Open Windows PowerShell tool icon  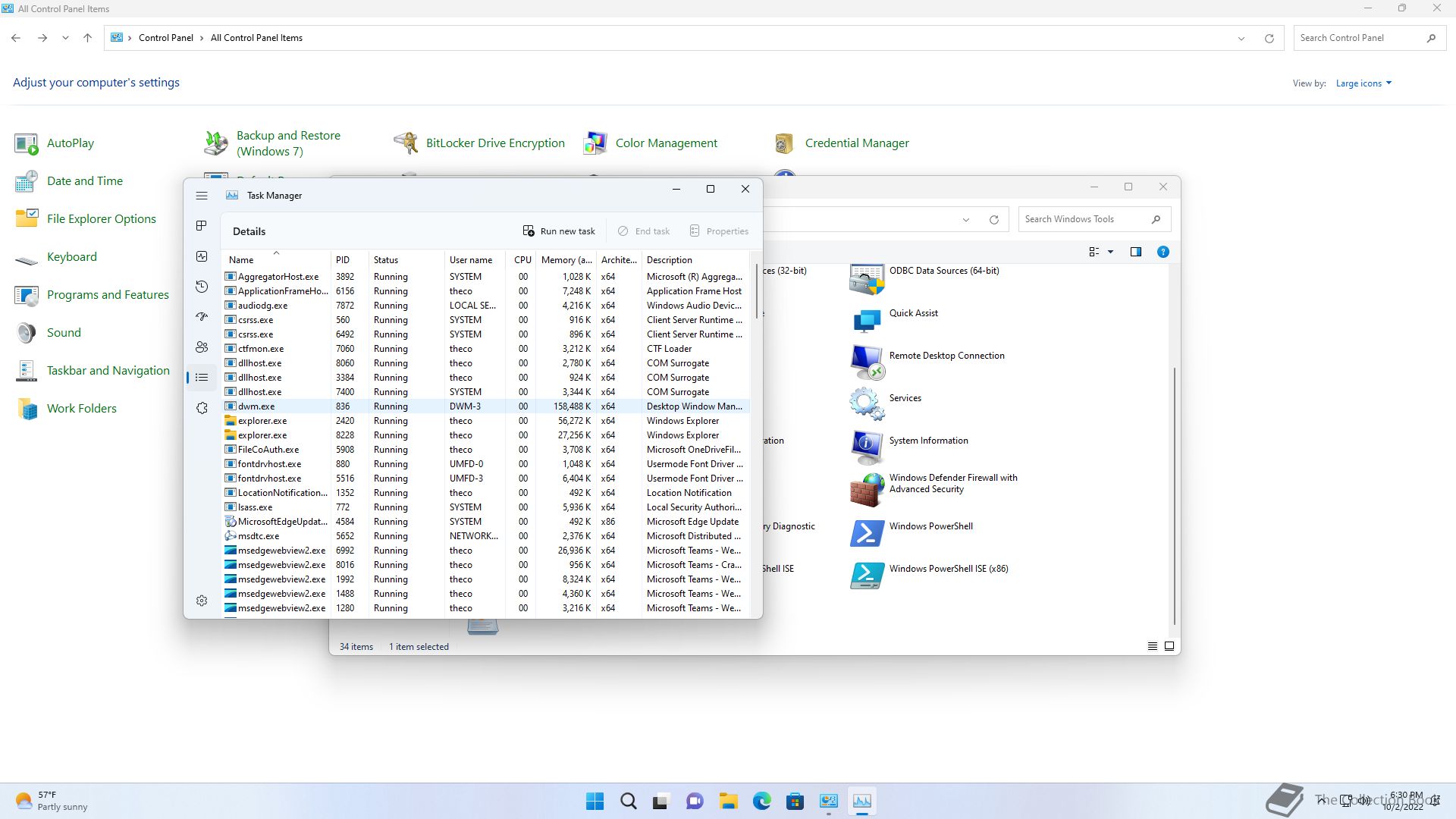(x=867, y=533)
